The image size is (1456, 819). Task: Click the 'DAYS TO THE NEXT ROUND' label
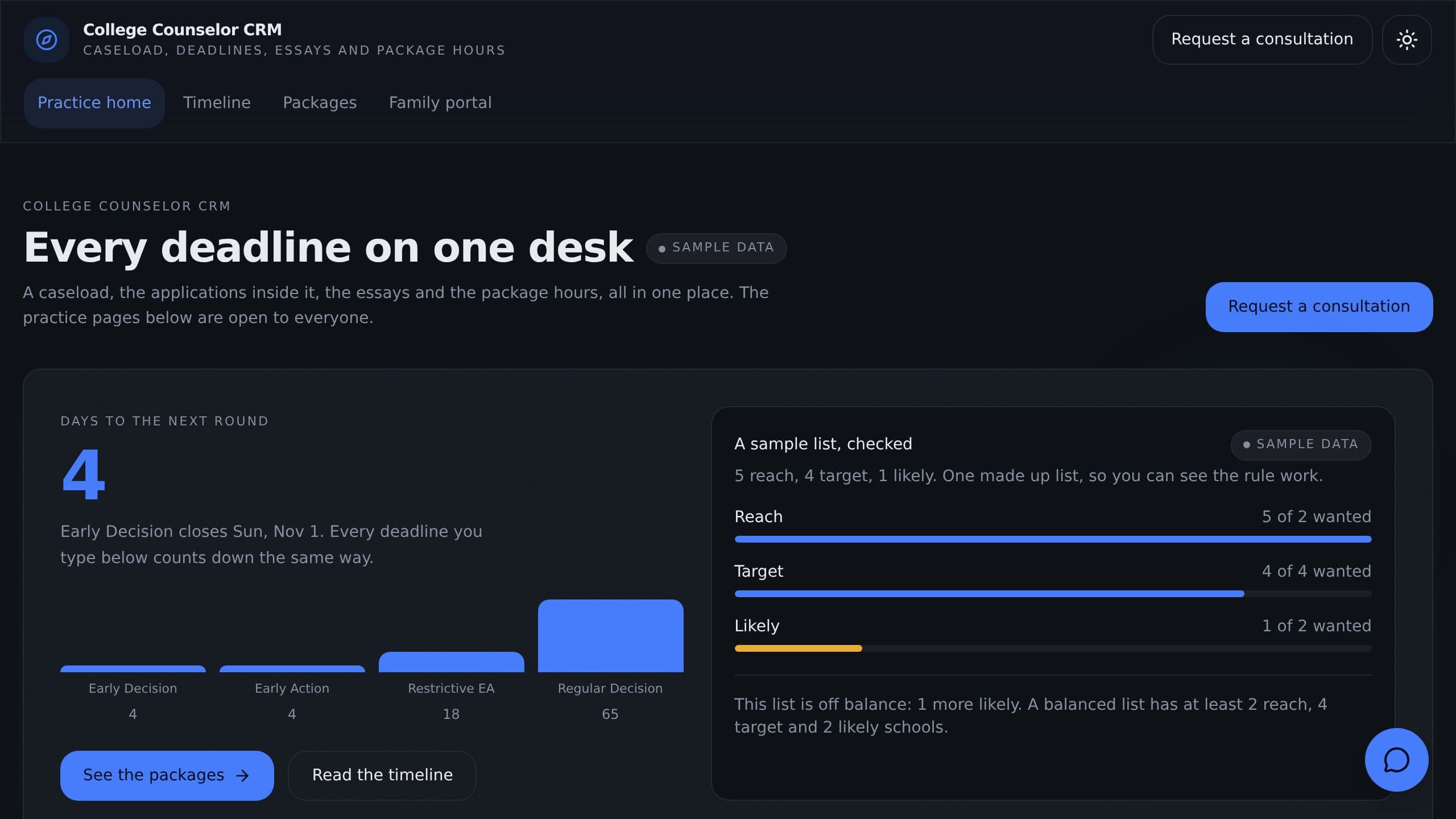click(164, 421)
